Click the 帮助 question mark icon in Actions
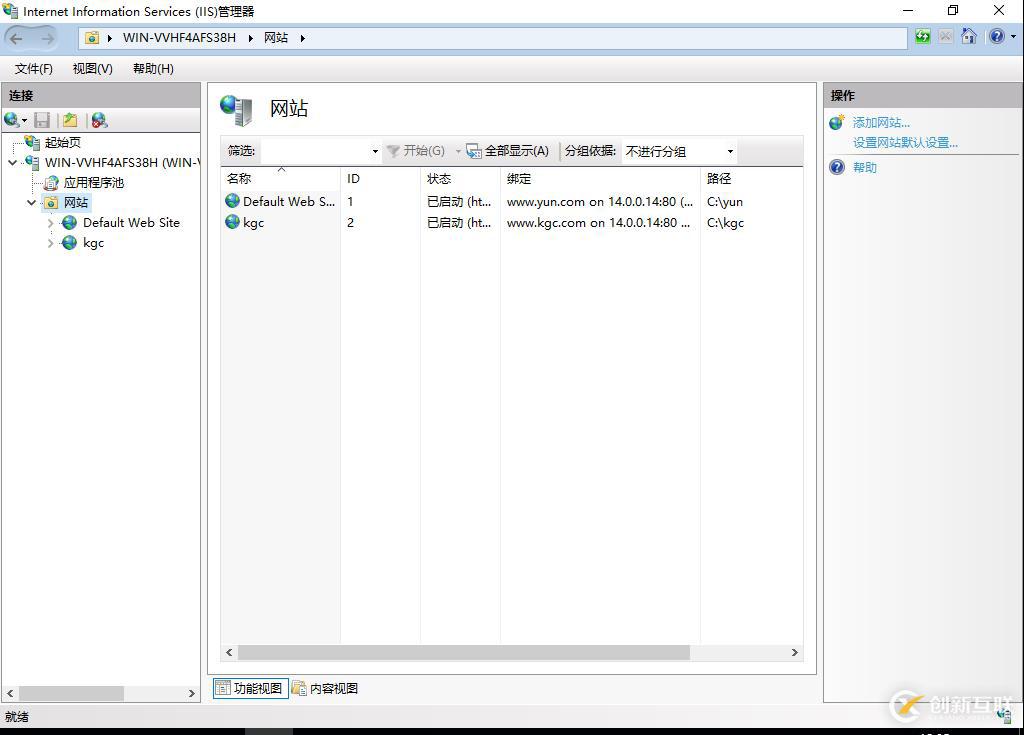 click(837, 167)
